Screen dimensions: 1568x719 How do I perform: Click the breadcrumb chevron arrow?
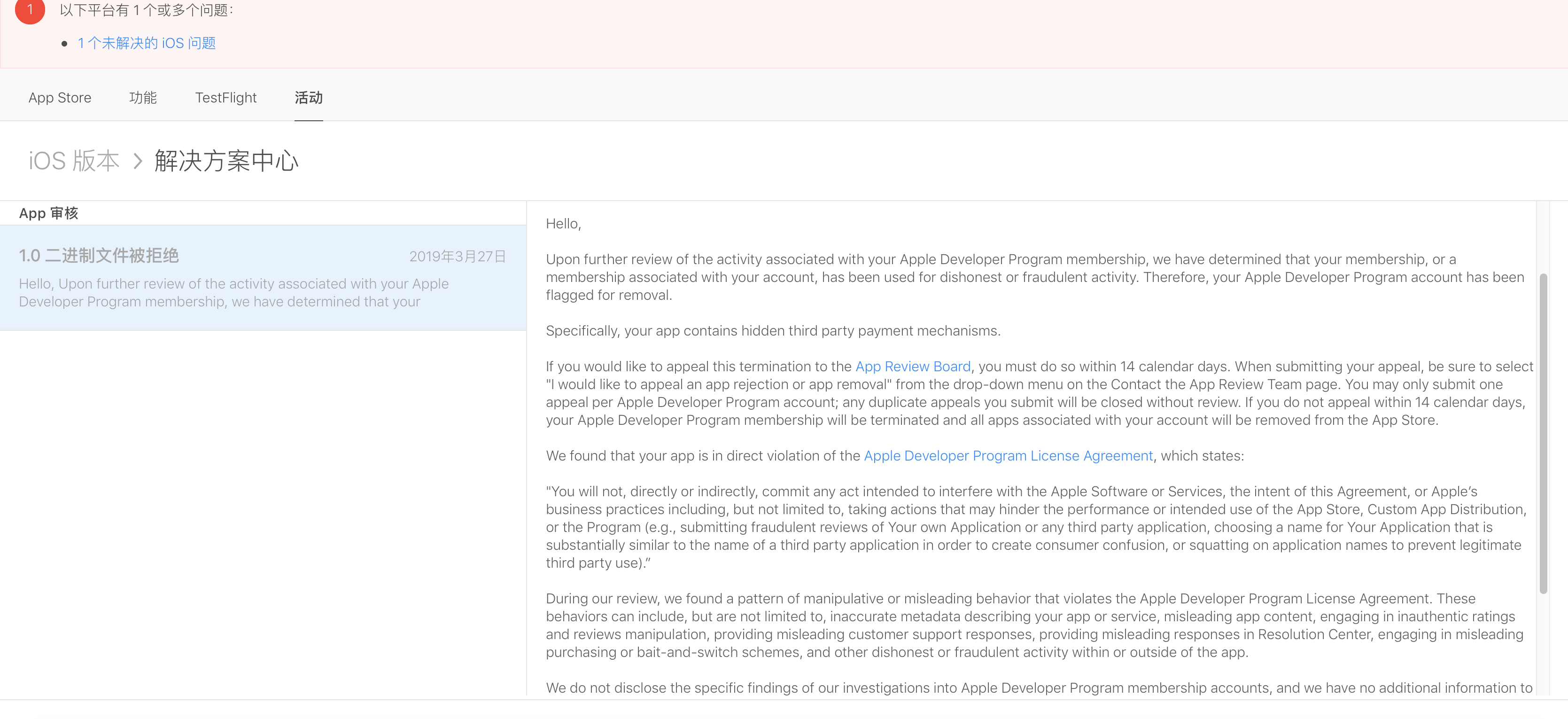click(x=138, y=161)
